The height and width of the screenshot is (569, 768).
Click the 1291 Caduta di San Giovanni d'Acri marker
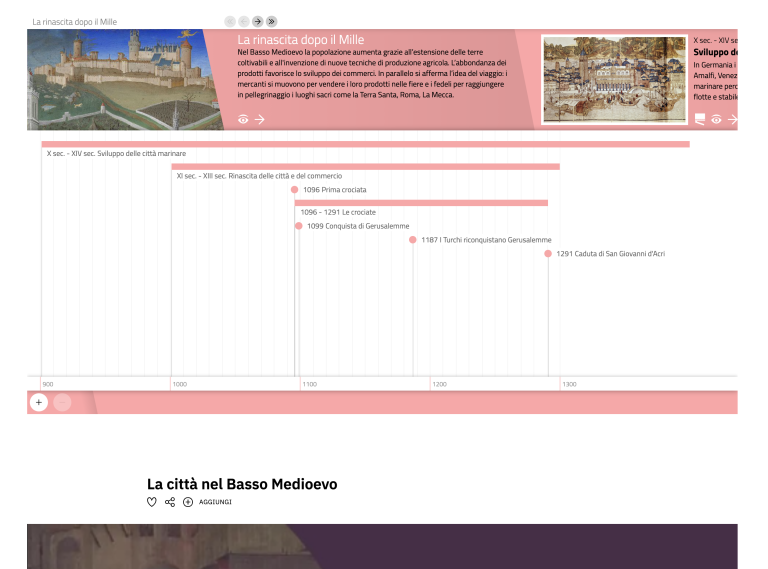coord(548,254)
